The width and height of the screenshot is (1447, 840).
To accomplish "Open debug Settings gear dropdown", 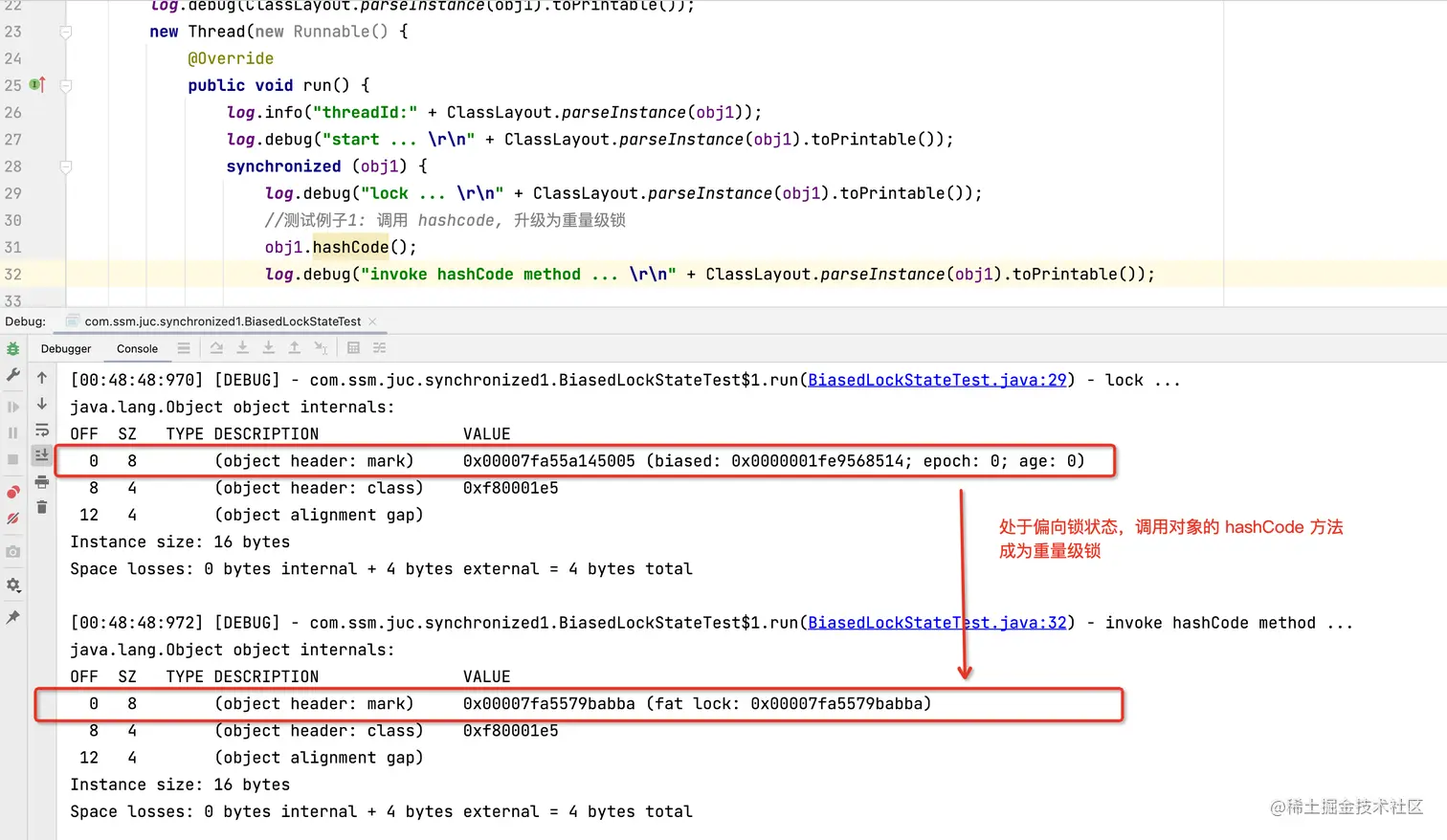I will tap(13, 585).
